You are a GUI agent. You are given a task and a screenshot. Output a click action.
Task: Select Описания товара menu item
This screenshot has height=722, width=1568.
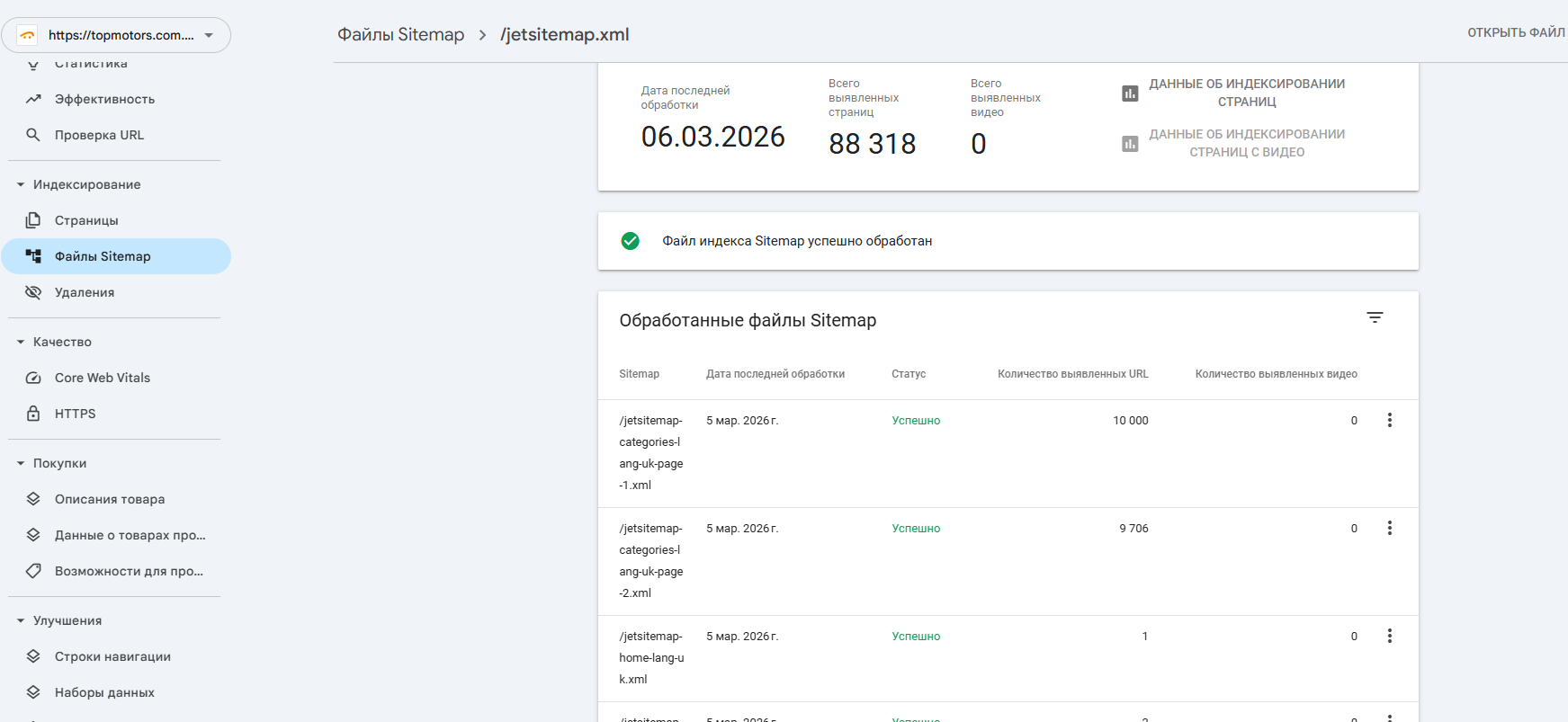110,499
